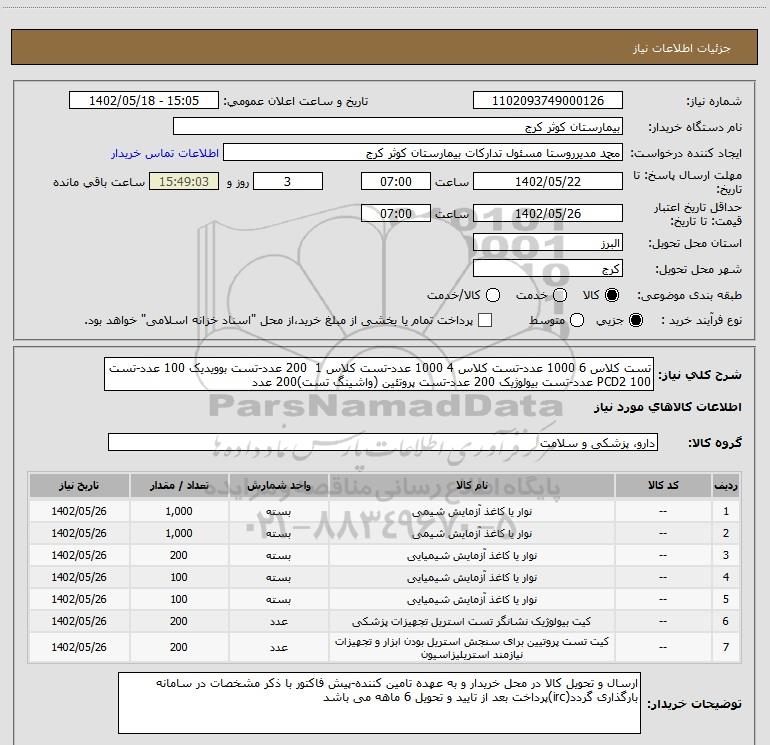Screen dimensions: 770x745
Task: Select the جزیی purchase type radio
Action: [x=635, y=321]
